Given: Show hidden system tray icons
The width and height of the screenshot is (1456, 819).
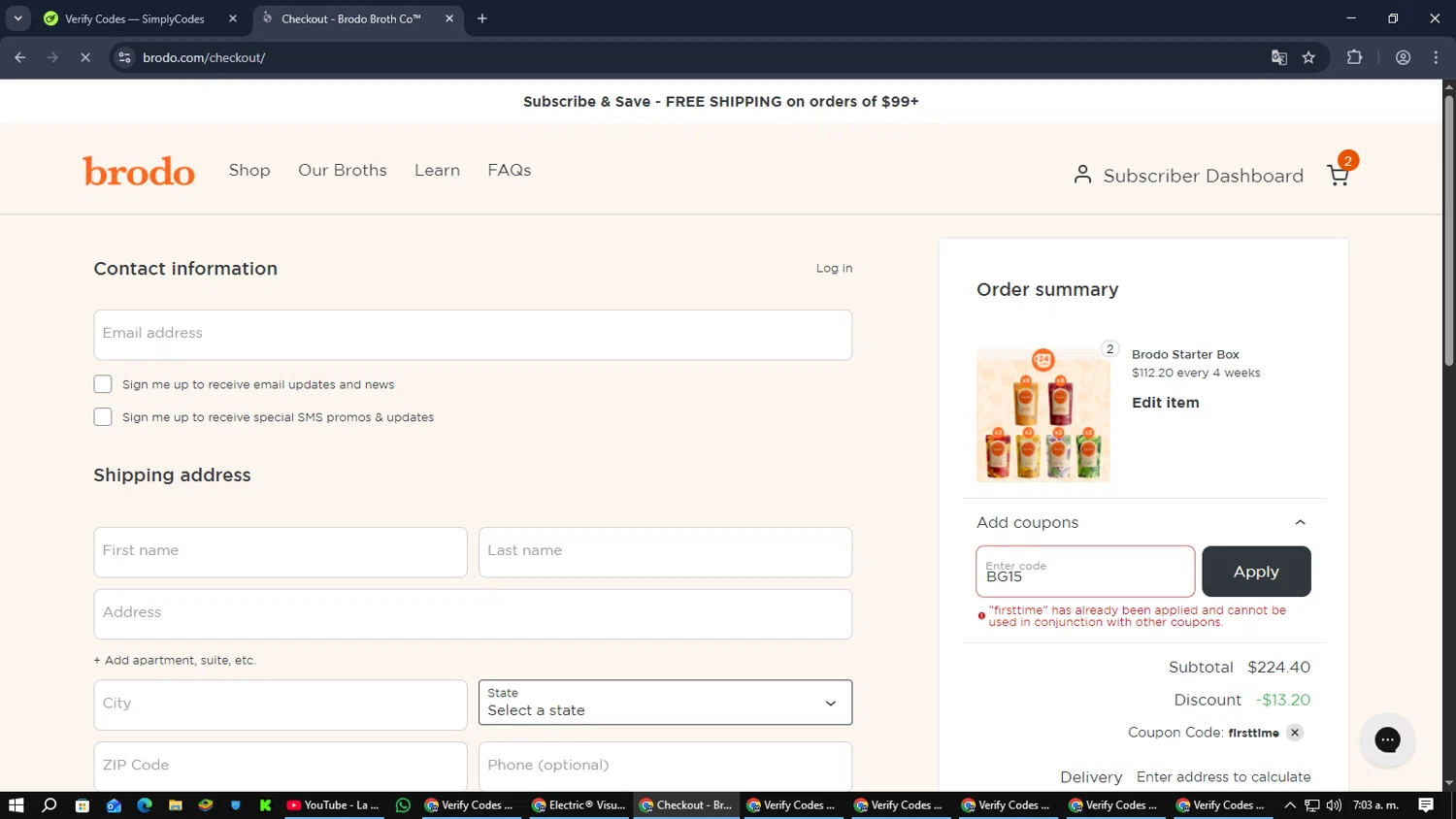Looking at the screenshot, I should point(1290,805).
